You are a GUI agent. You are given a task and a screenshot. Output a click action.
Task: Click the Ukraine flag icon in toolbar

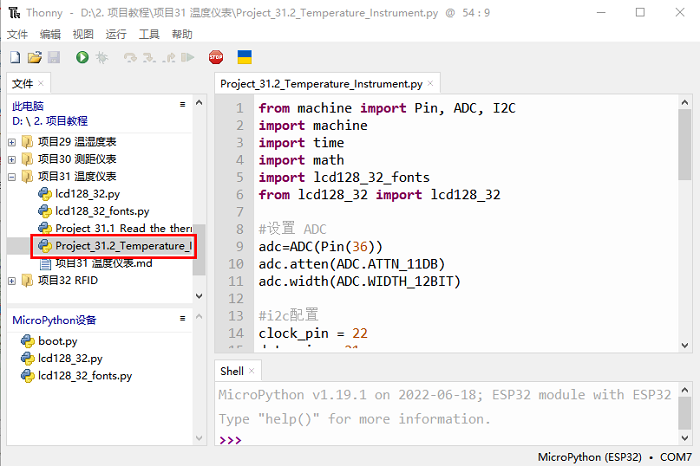coord(244,59)
